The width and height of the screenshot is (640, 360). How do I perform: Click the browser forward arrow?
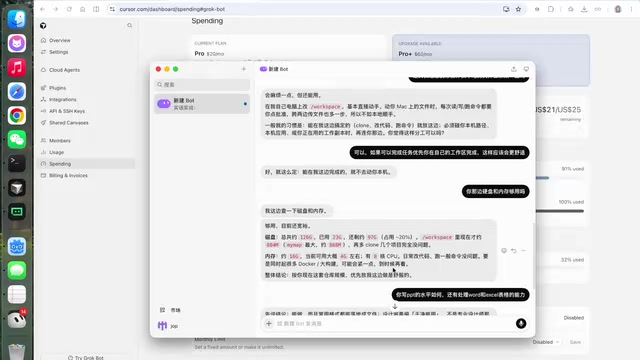56,9
